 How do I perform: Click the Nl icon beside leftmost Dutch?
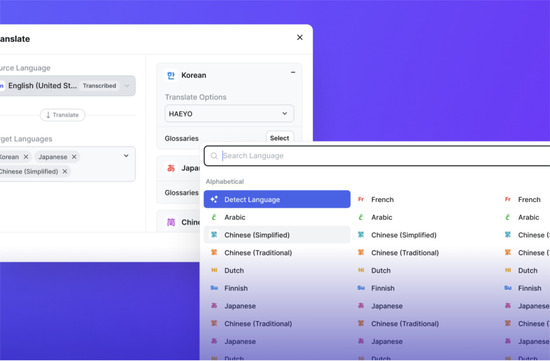pos(214,270)
